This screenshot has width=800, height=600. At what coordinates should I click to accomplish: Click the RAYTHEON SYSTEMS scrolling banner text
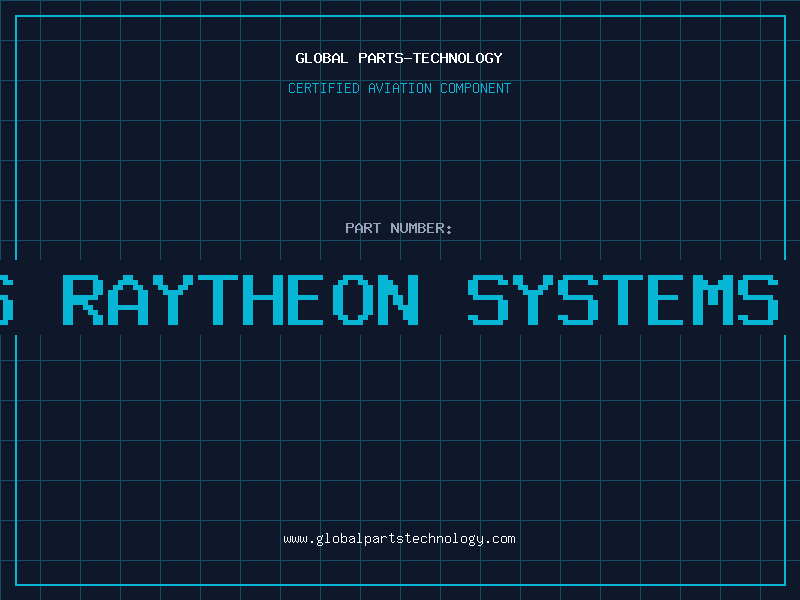(x=420, y=299)
